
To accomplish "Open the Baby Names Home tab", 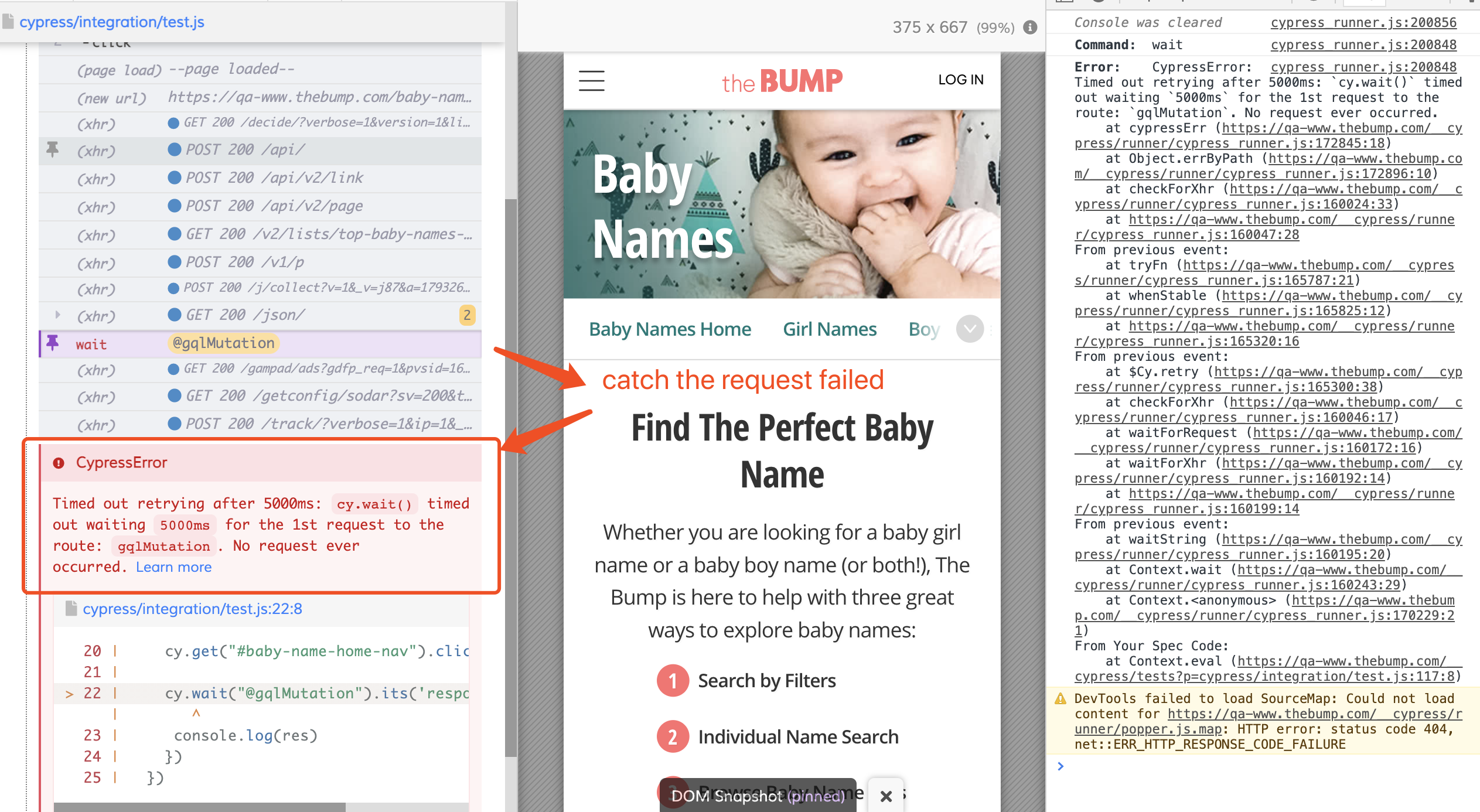I will pyautogui.click(x=670, y=329).
